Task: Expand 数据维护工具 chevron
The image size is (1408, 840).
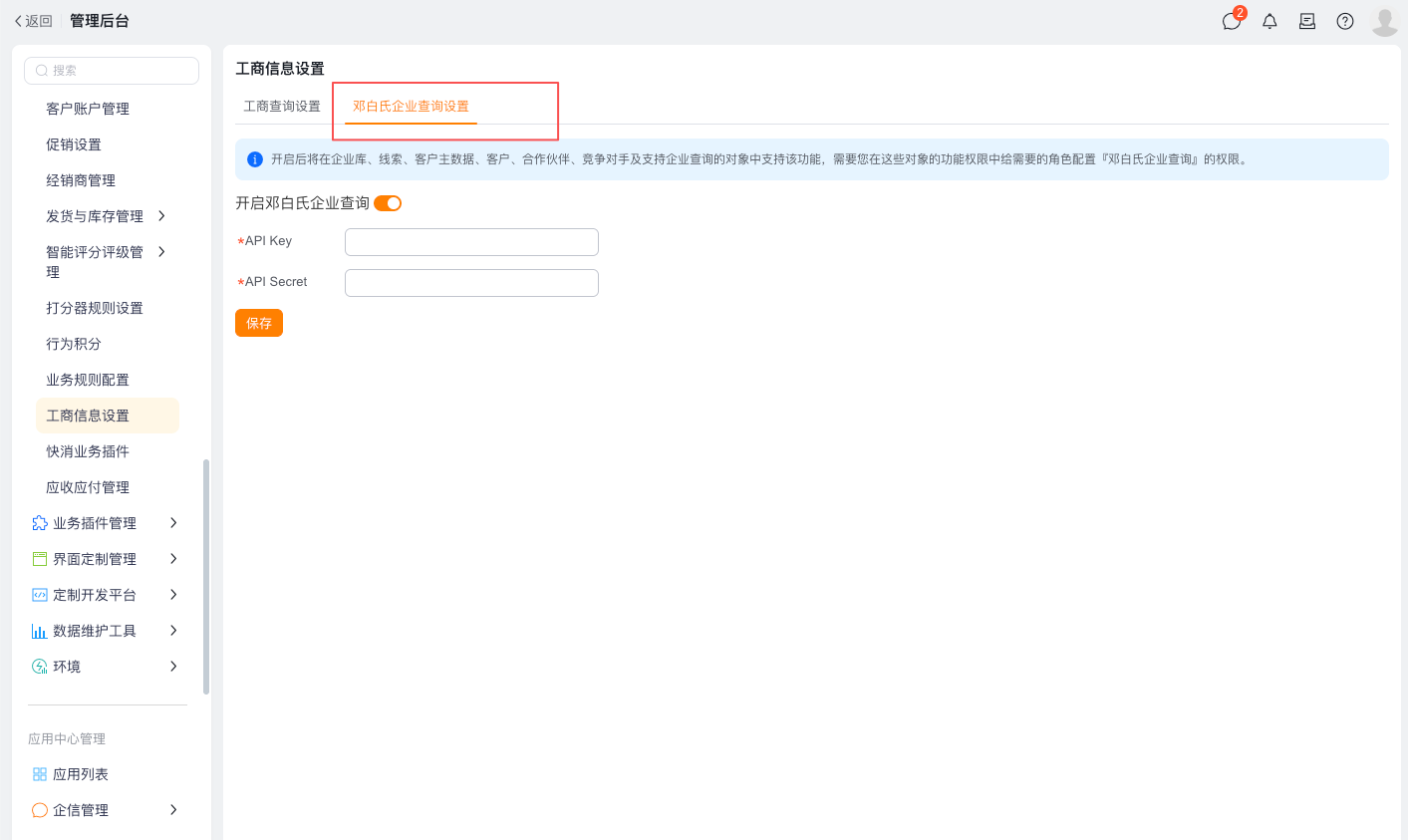Action: coord(173,631)
